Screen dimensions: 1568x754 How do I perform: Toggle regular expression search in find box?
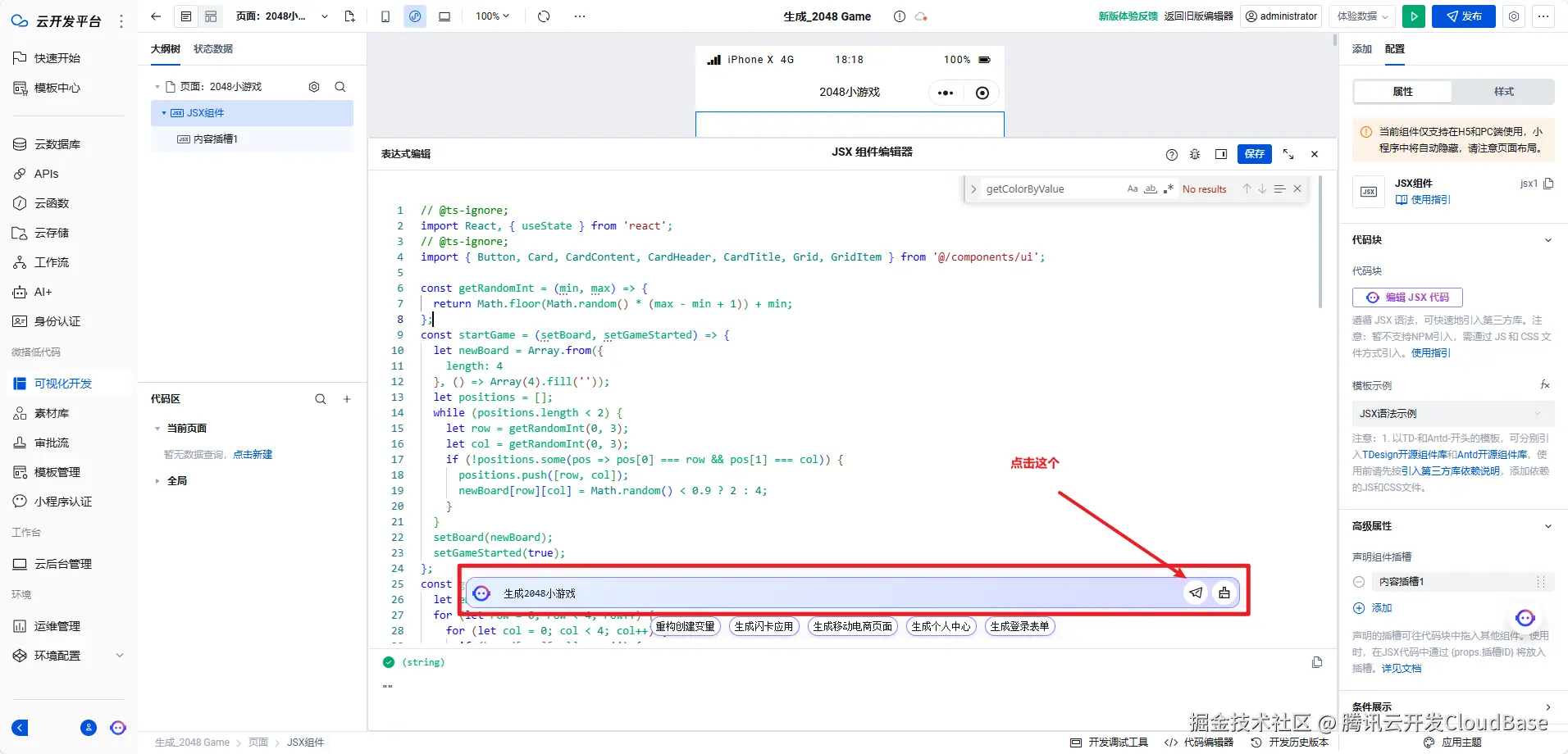pos(1169,188)
